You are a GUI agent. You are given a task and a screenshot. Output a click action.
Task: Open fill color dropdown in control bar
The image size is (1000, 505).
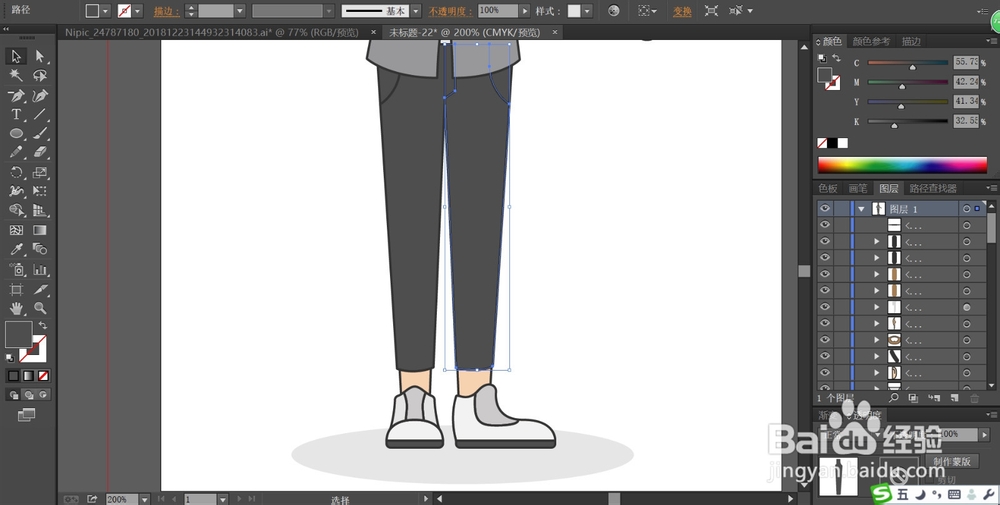tap(105, 11)
